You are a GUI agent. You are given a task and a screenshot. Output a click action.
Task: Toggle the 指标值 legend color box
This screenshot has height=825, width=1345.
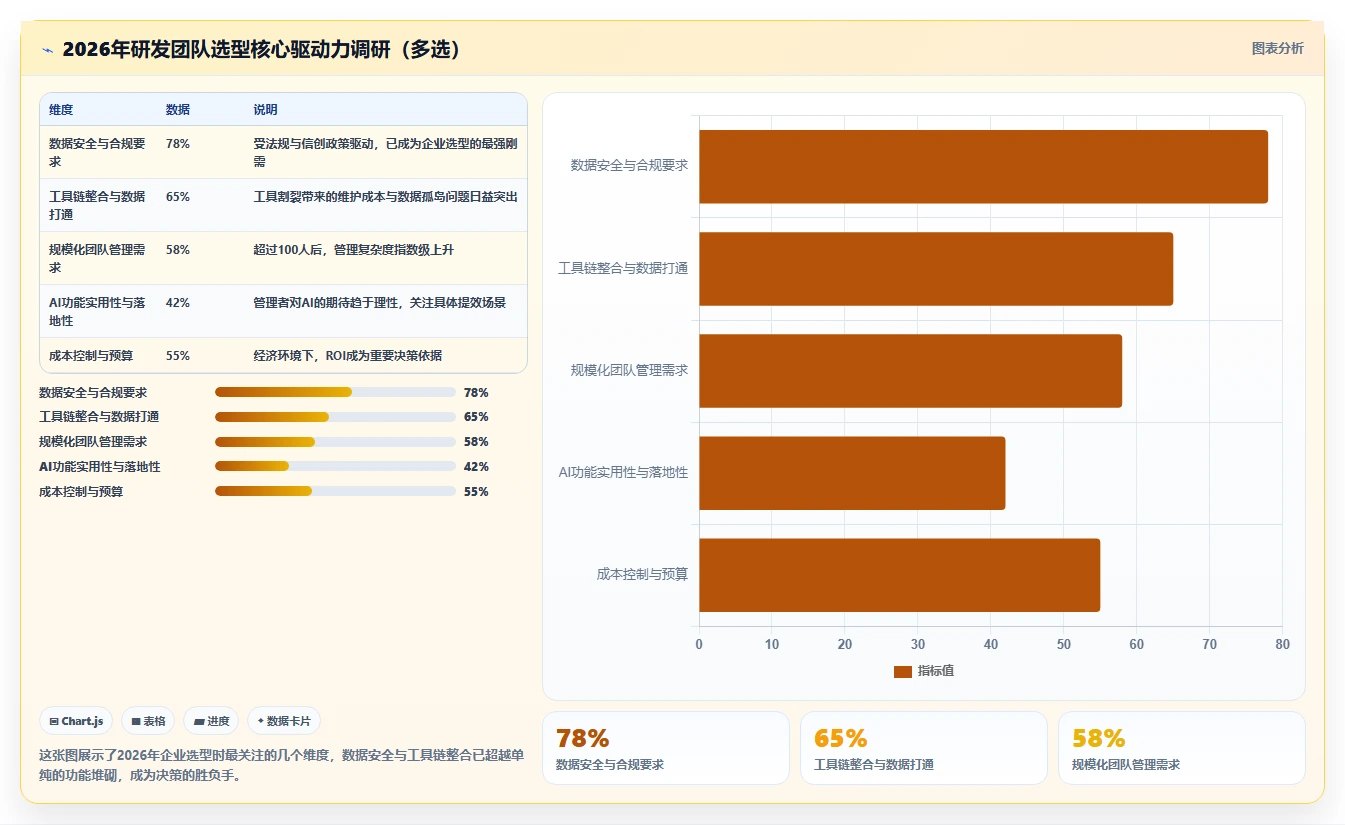click(903, 671)
